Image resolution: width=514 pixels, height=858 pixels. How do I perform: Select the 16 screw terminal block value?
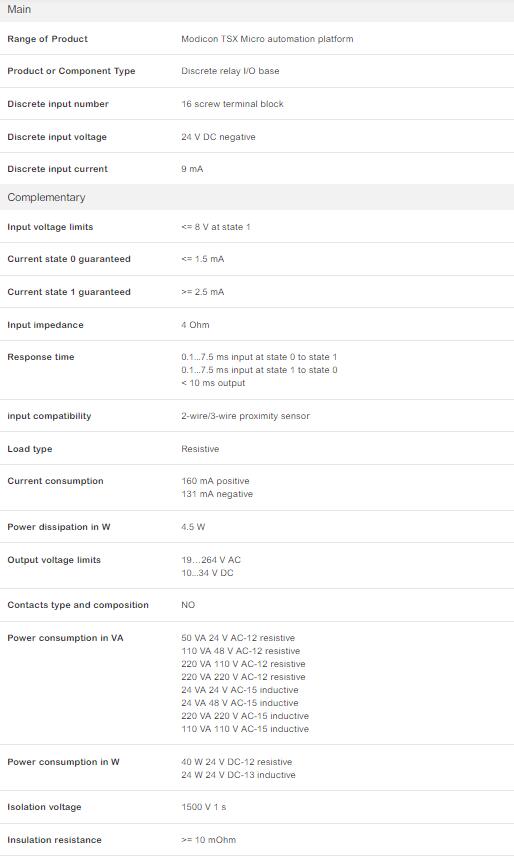point(233,104)
